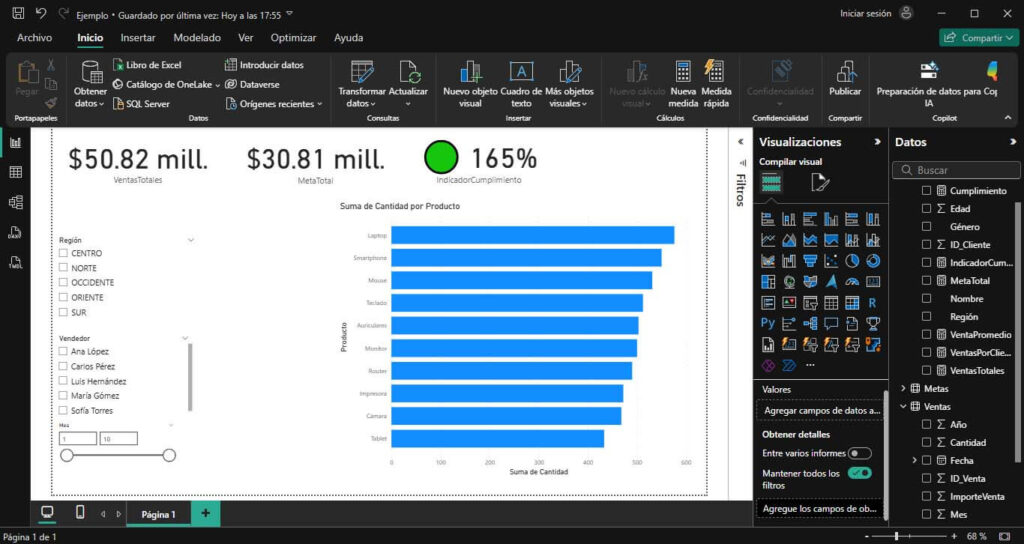Insert a Cuadro de texto

point(521,73)
